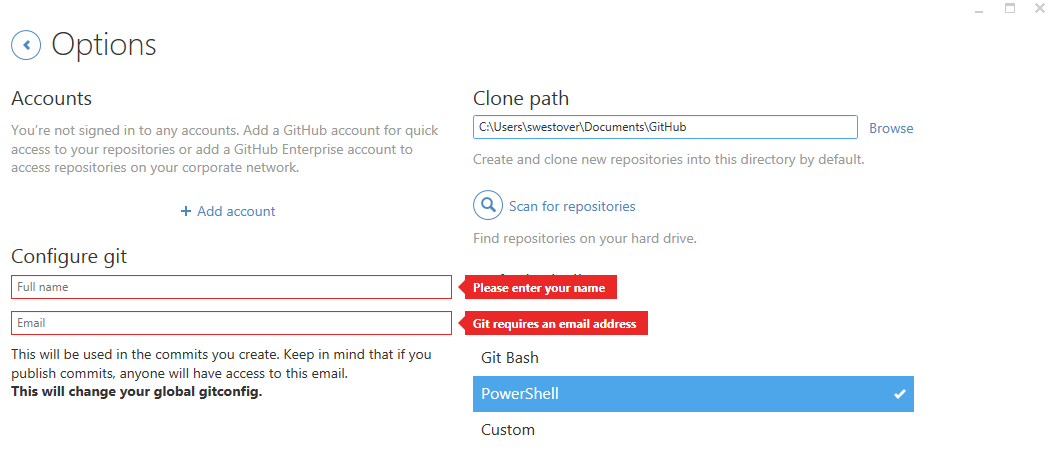Click the 'Please enter your name' error message
The image size is (1048, 462).
click(x=540, y=288)
